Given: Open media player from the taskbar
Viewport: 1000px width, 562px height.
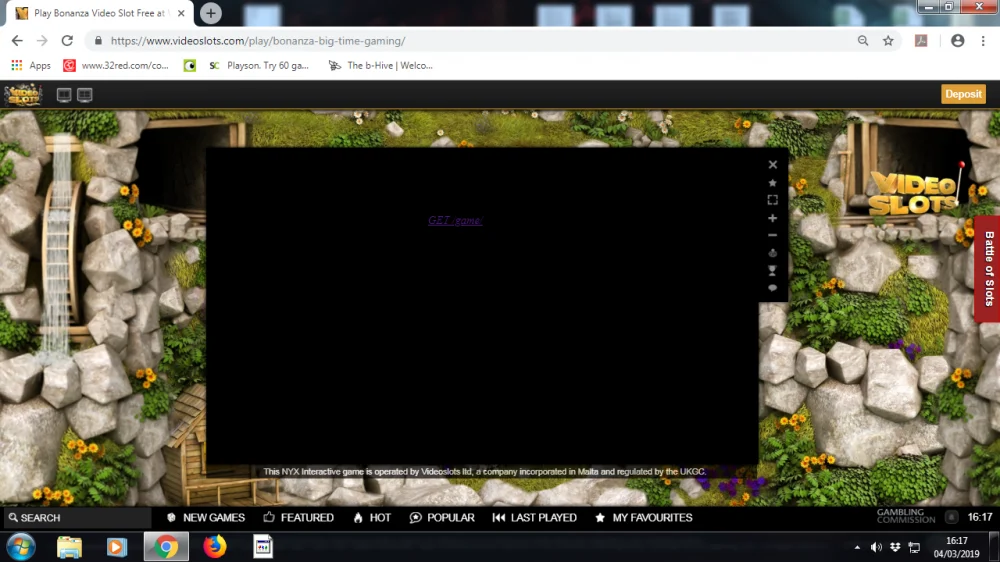Looking at the screenshot, I should 116,547.
